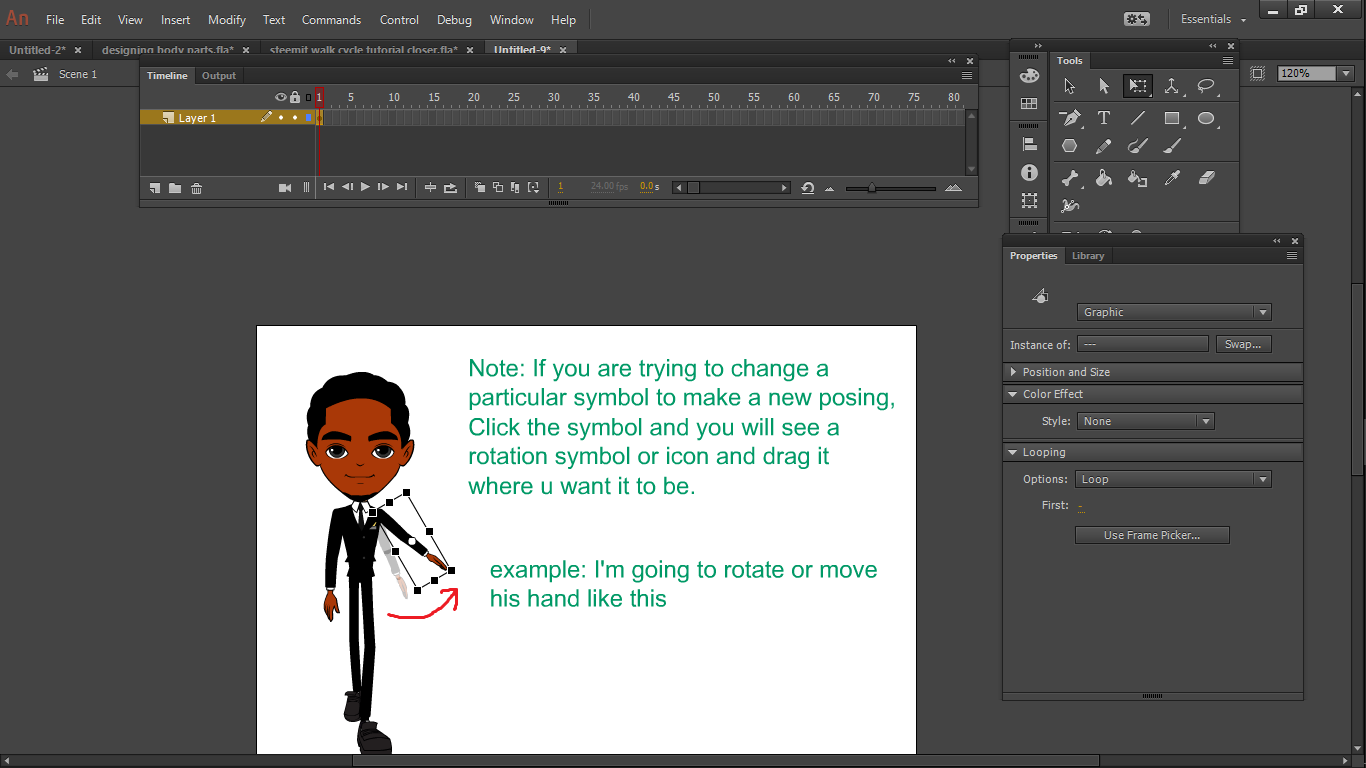
Task: Open the Modify menu
Action: 227,19
